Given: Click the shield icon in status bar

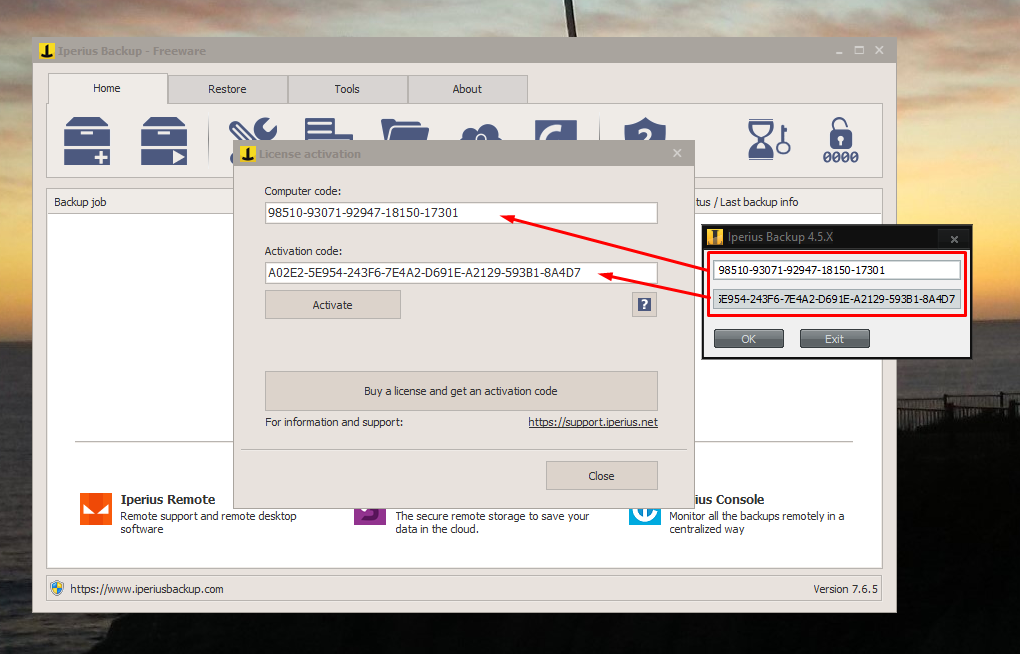Looking at the screenshot, I should pyautogui.click(x=57, y=588).
